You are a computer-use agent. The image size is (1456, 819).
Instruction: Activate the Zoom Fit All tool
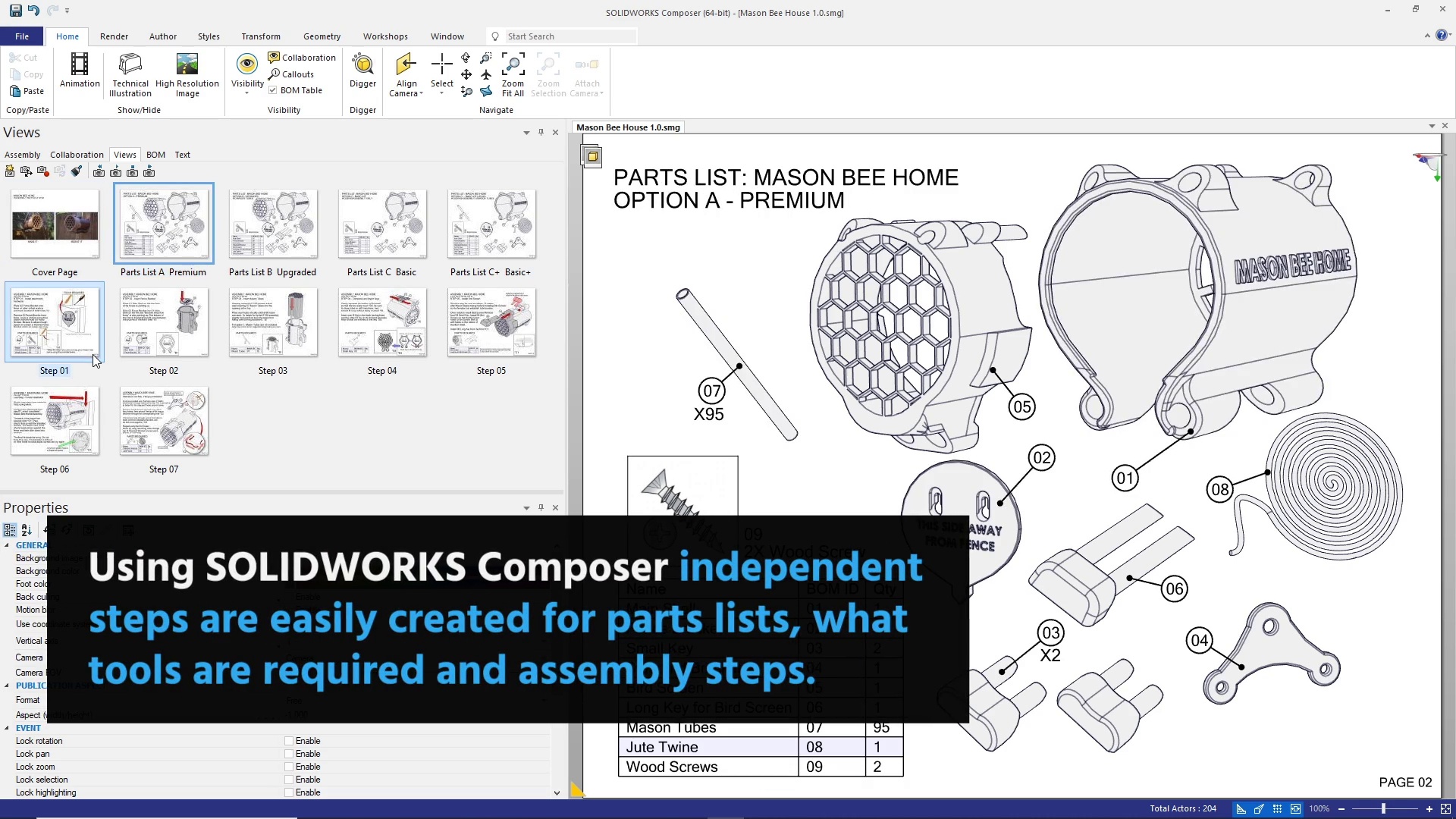[513, 74]
